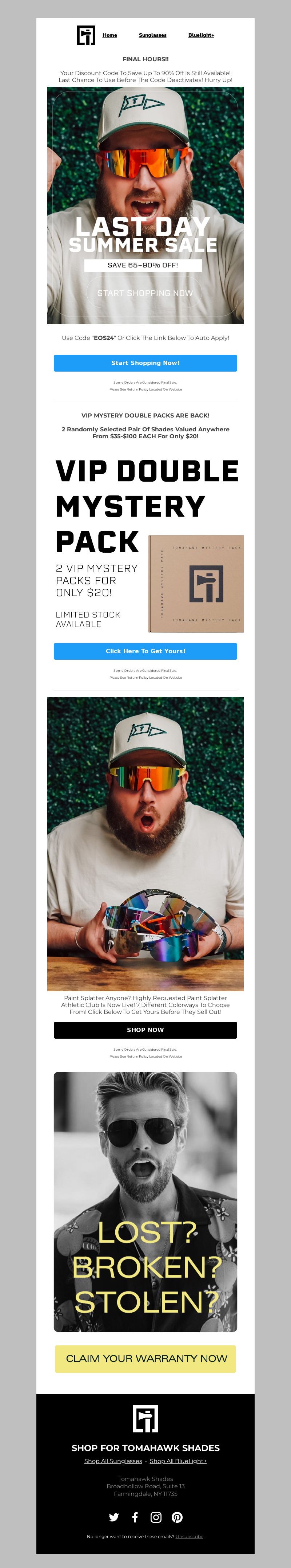Click the black SHOP NOW button

pos(145,1030)
